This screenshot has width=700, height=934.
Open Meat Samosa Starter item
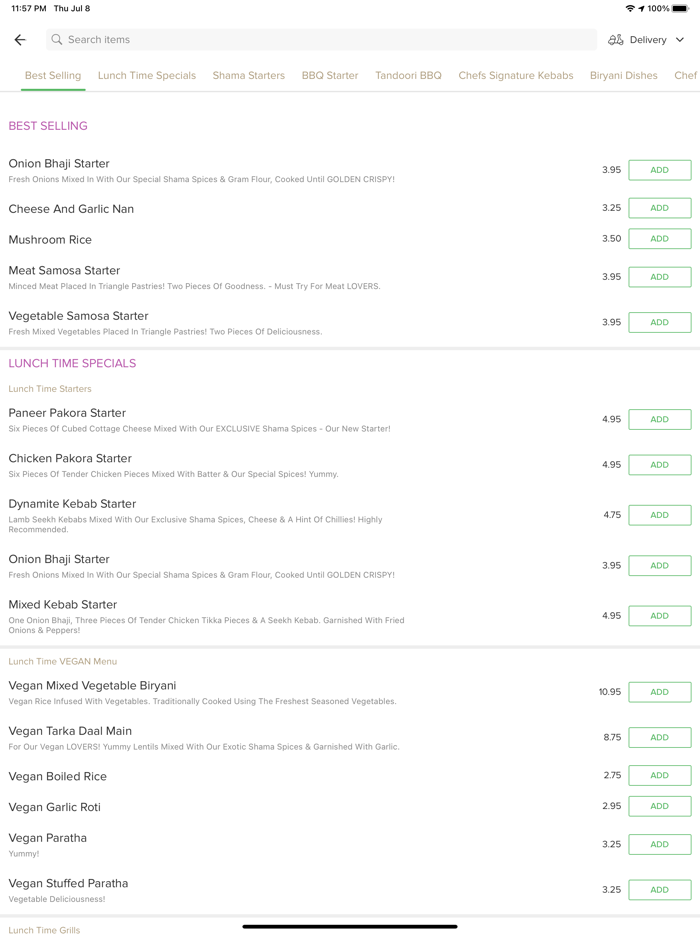pyautogui.click(x=64, y=271)
